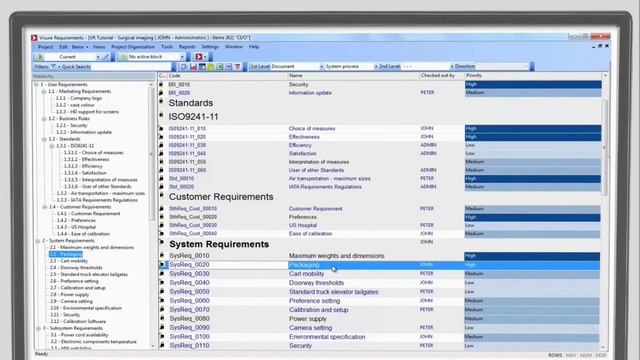
Task: Click the row icon of SysReq_0020
Action: pyautogui.click(x=162, y=264)
